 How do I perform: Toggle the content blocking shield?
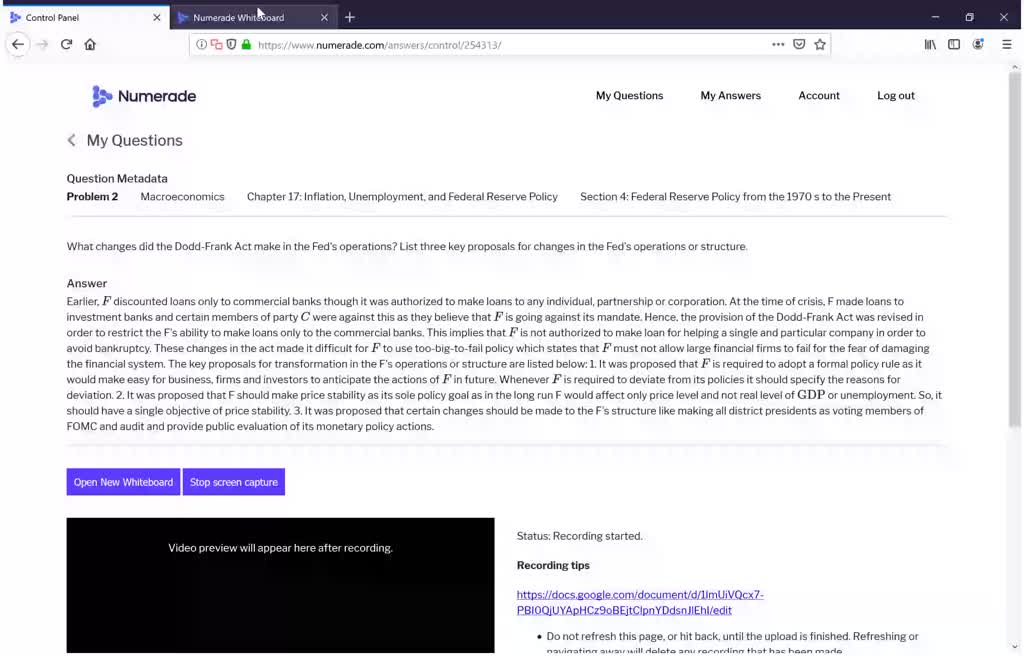click(x=231, y=44)
